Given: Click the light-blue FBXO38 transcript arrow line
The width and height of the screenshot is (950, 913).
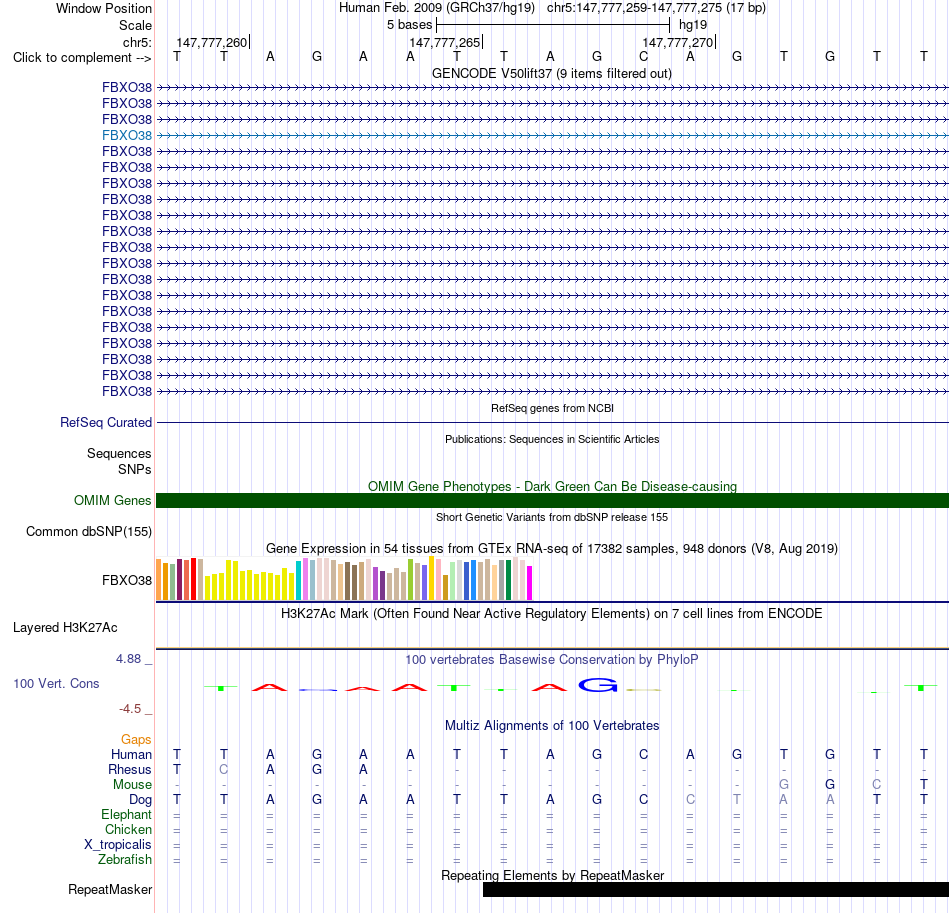Looking at the screenshot, I should [x=553, y=135].
